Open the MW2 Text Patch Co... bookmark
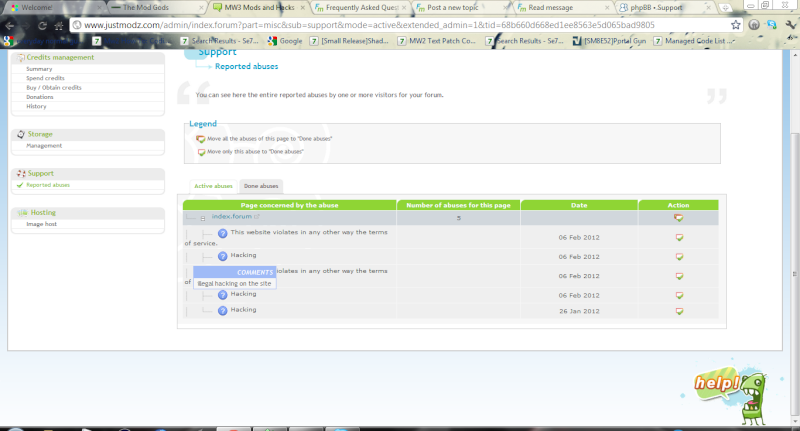 tap(437, 41)
